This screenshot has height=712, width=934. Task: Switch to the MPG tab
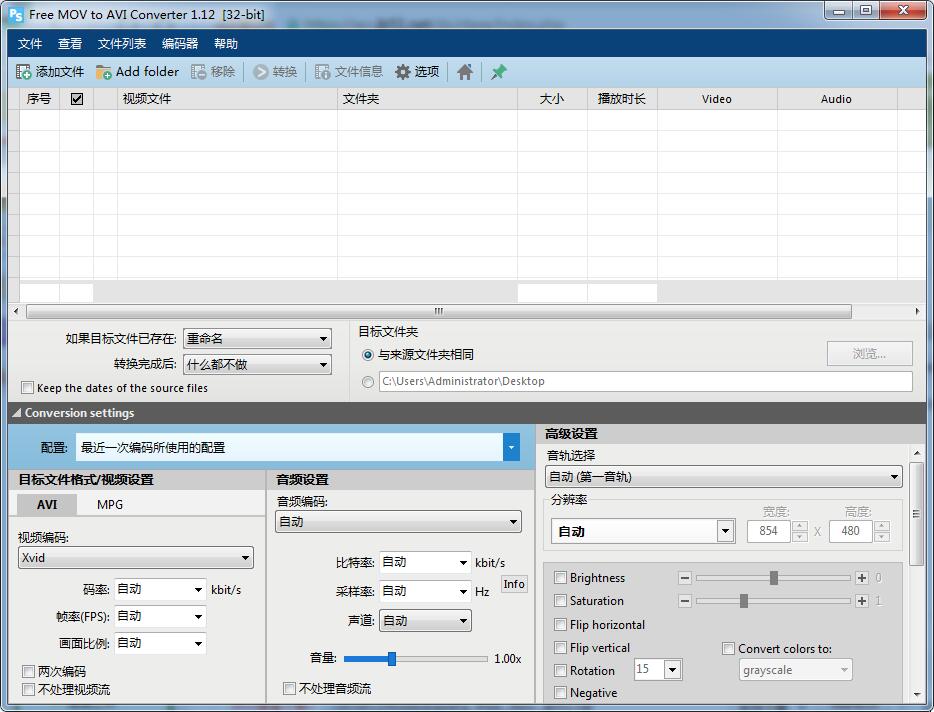(x=110, y=505)
